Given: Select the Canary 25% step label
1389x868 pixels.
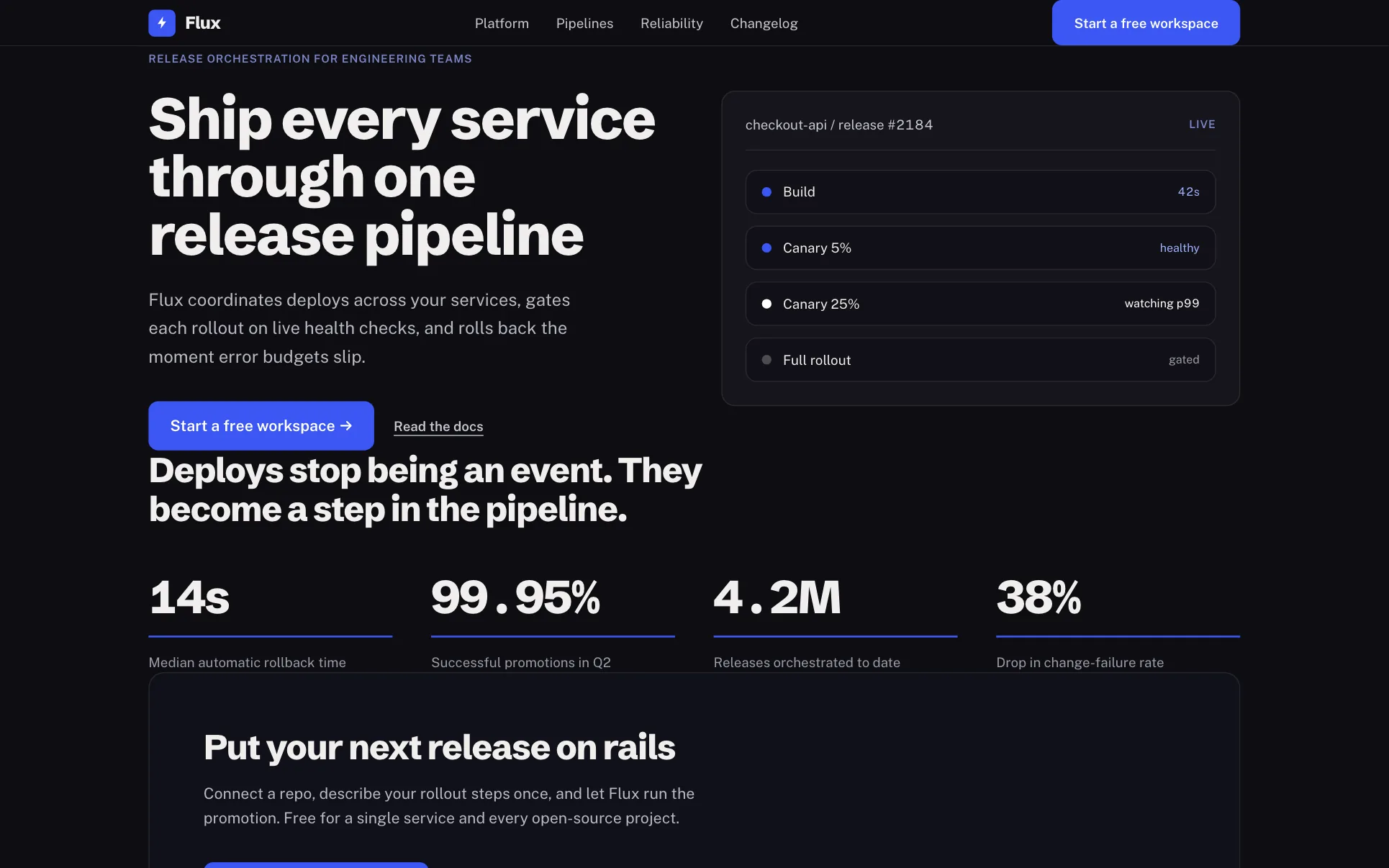Looking at the screenshot, I should click(x=821, y=304).
